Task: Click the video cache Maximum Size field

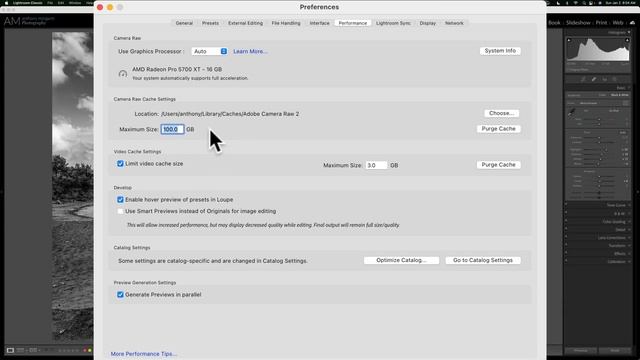Action: click(376, 165)
